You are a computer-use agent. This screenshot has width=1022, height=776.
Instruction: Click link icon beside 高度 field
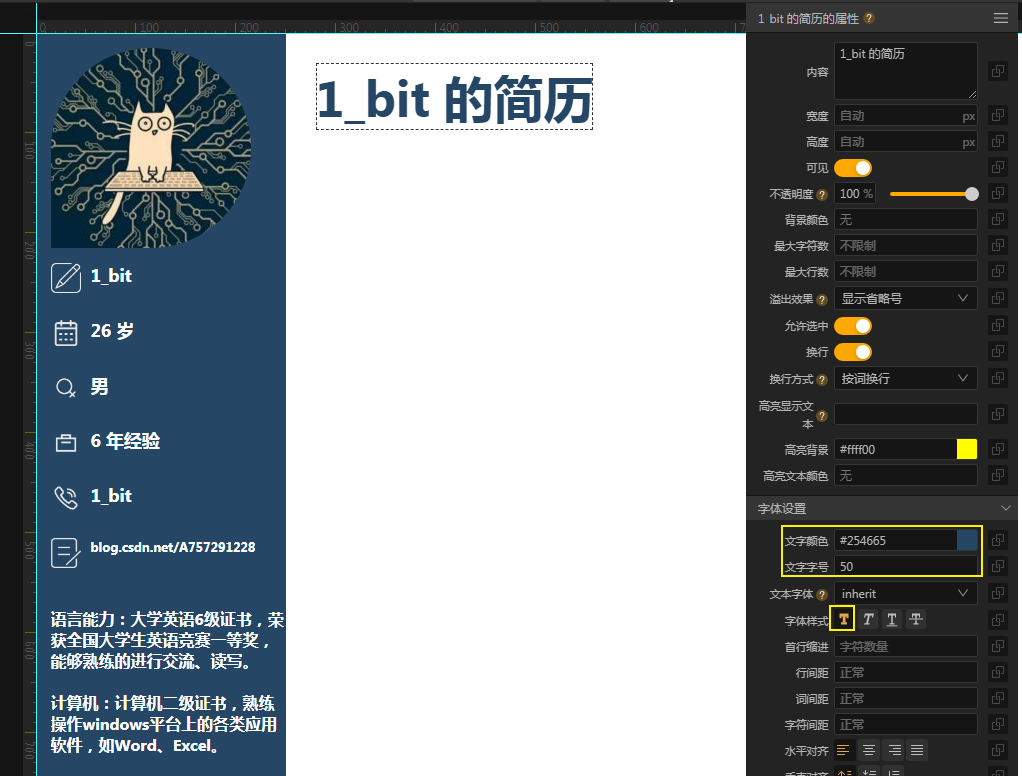tap(997, 141)
